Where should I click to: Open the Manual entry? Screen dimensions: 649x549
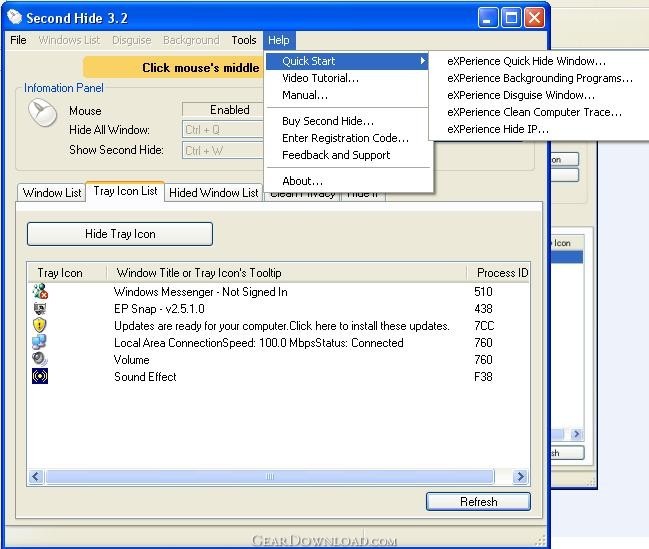tap(305, 95)
